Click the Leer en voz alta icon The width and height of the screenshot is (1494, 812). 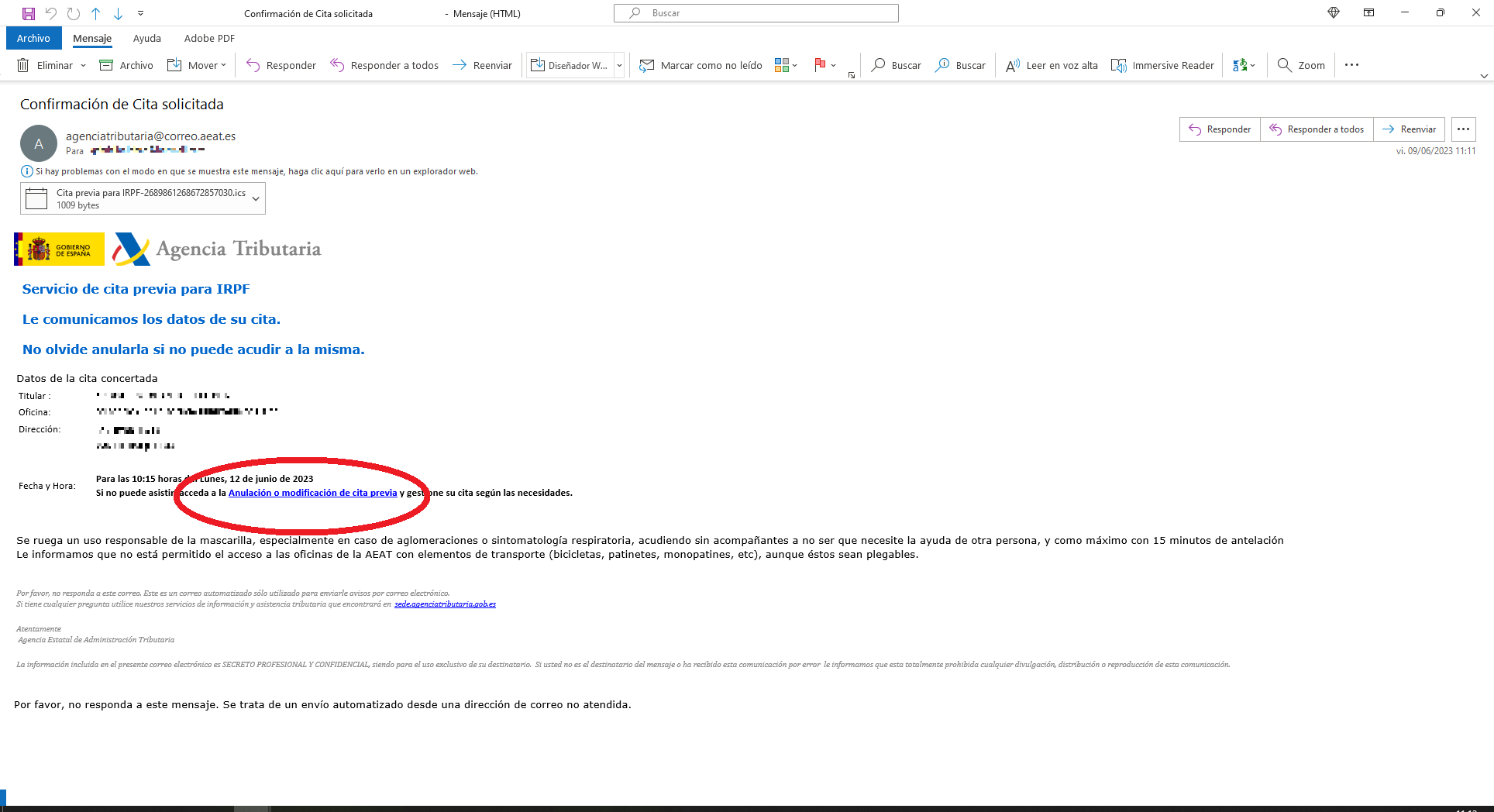pos(1013,65)
